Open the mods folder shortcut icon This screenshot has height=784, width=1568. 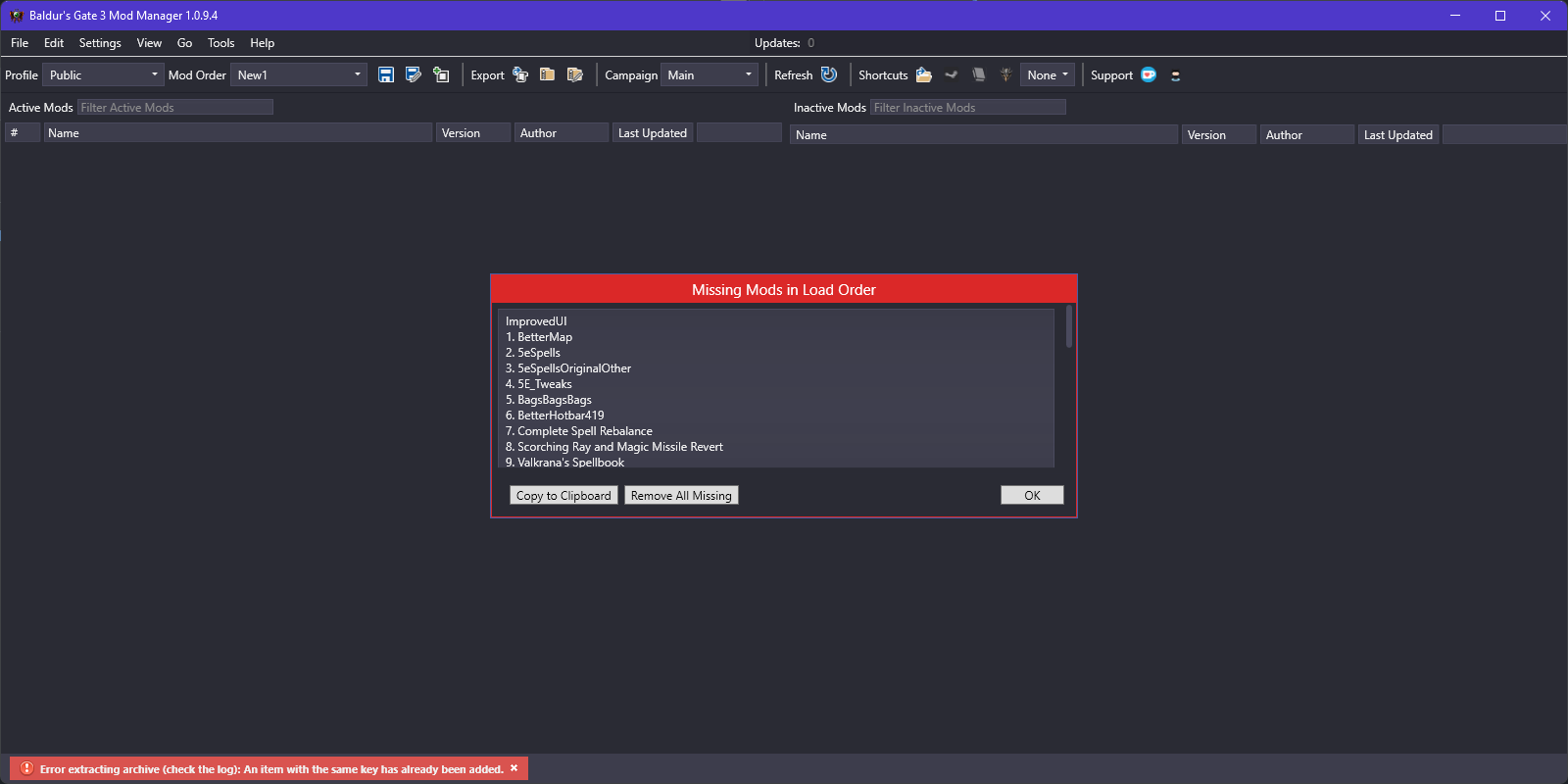tap(924, 74)
